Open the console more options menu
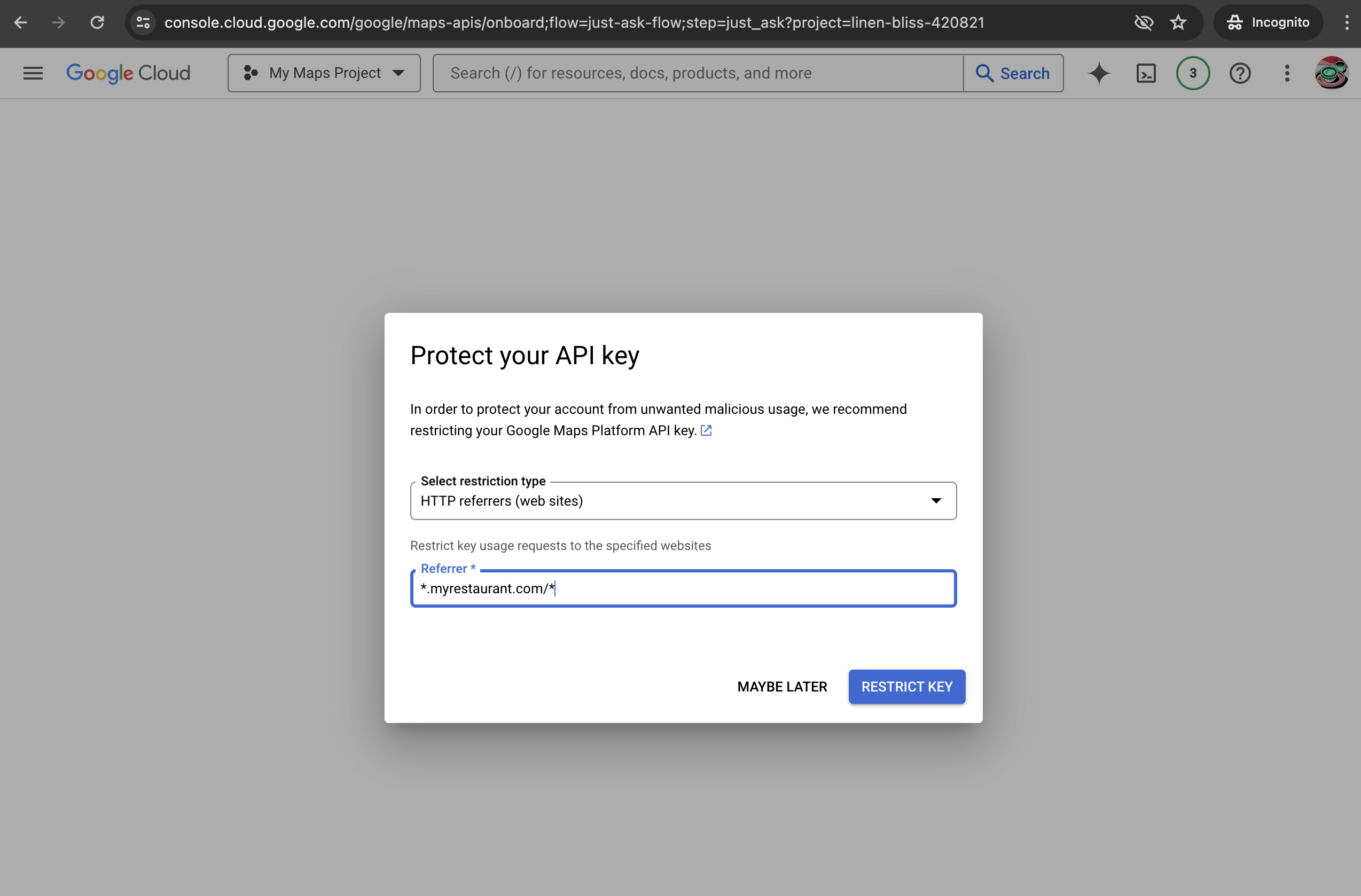The height and width of the screenshot is (896, 1361). click(1286, 73)
